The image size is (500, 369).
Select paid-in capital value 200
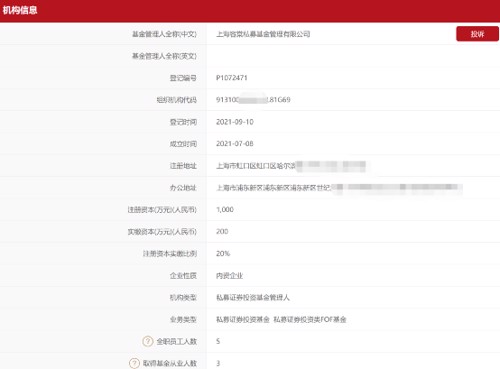222,231
